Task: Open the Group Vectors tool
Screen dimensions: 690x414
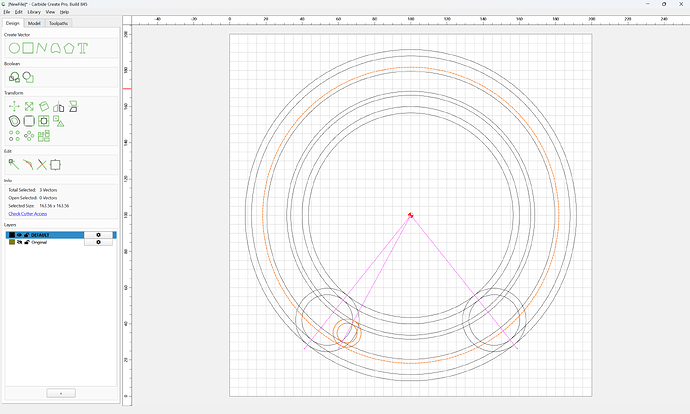Action: [59, 121]
